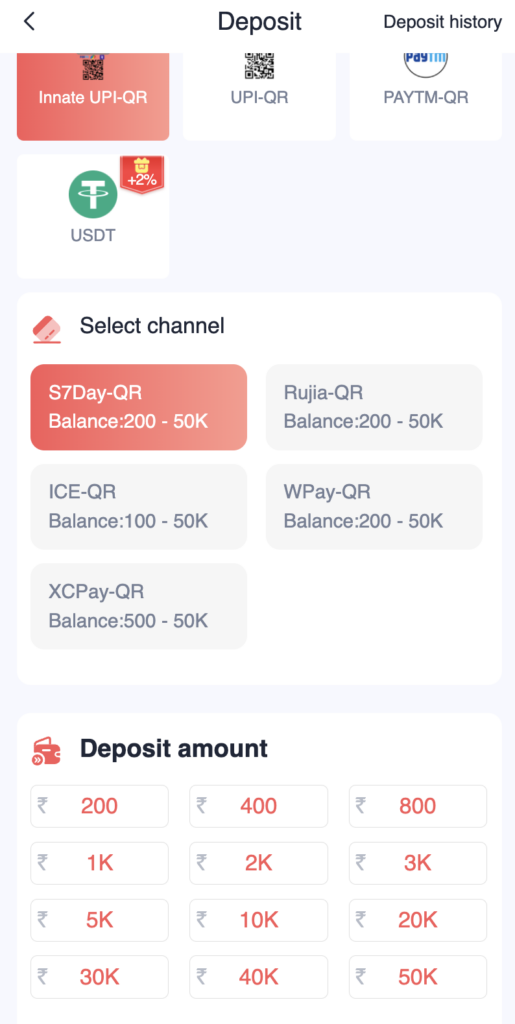
Task: Tap the Innate UPI-QR code icon
Action: click(x=93, y=67)
